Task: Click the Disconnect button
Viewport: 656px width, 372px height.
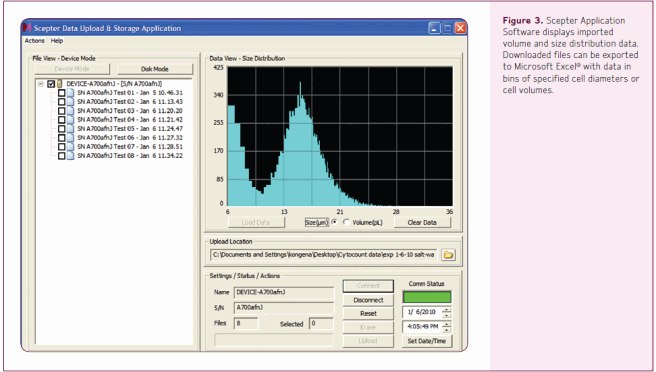Action: click(x=368, y=300)
